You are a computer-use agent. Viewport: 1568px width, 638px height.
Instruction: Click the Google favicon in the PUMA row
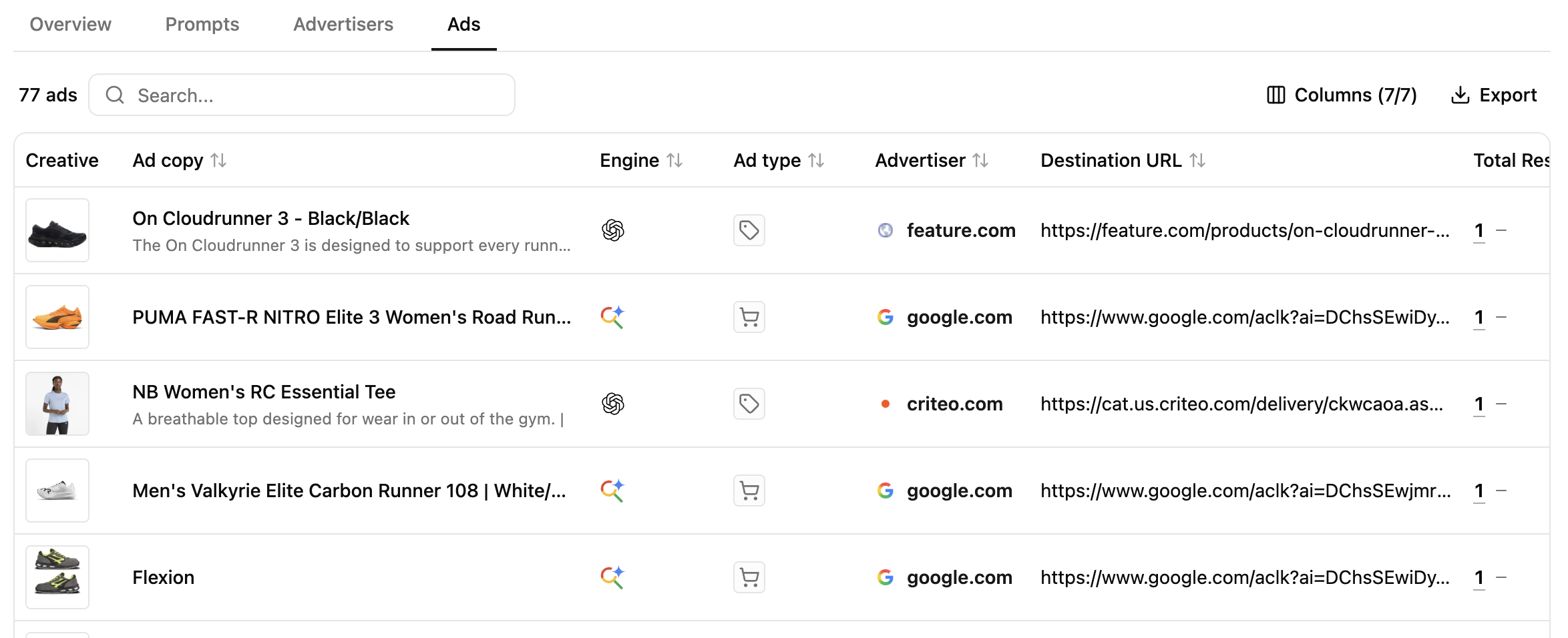886,317
